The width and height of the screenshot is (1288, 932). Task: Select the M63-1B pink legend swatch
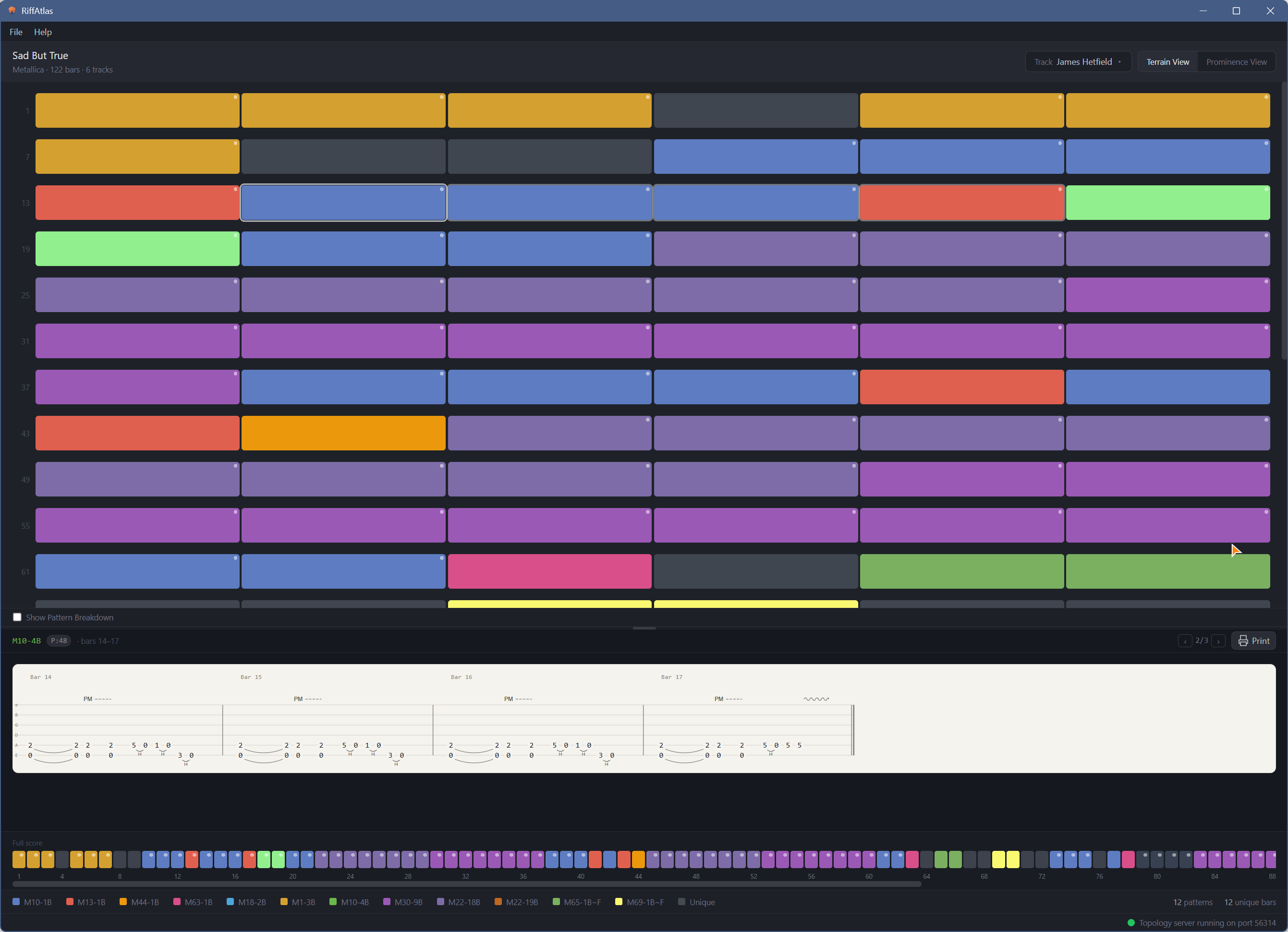point(177,902)
